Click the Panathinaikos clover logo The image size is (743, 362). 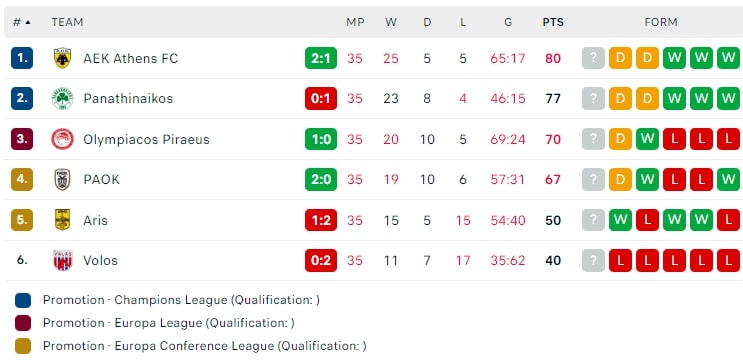(62, 99)
